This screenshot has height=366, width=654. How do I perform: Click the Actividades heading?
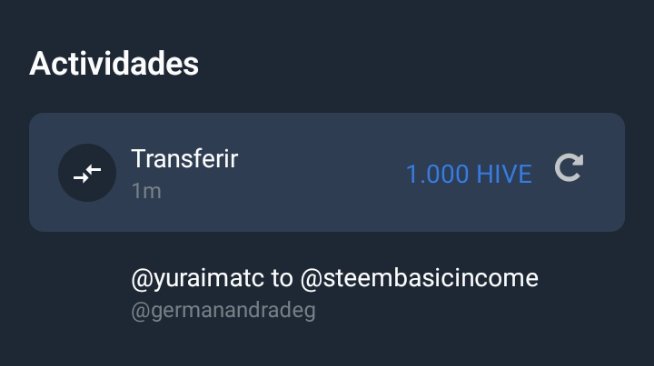(114, 63)
